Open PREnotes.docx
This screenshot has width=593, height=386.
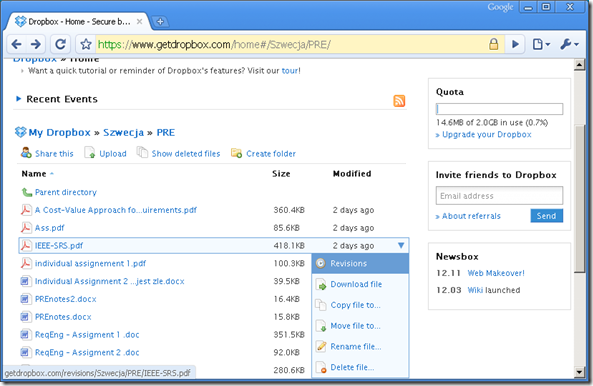pyautogui.click(x=63, y=317)
